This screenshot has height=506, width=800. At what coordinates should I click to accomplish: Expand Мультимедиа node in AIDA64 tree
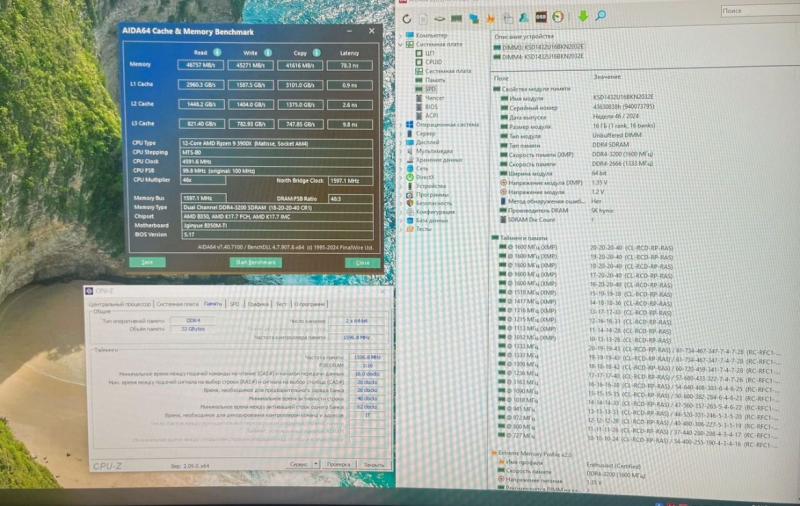(401, 151)
